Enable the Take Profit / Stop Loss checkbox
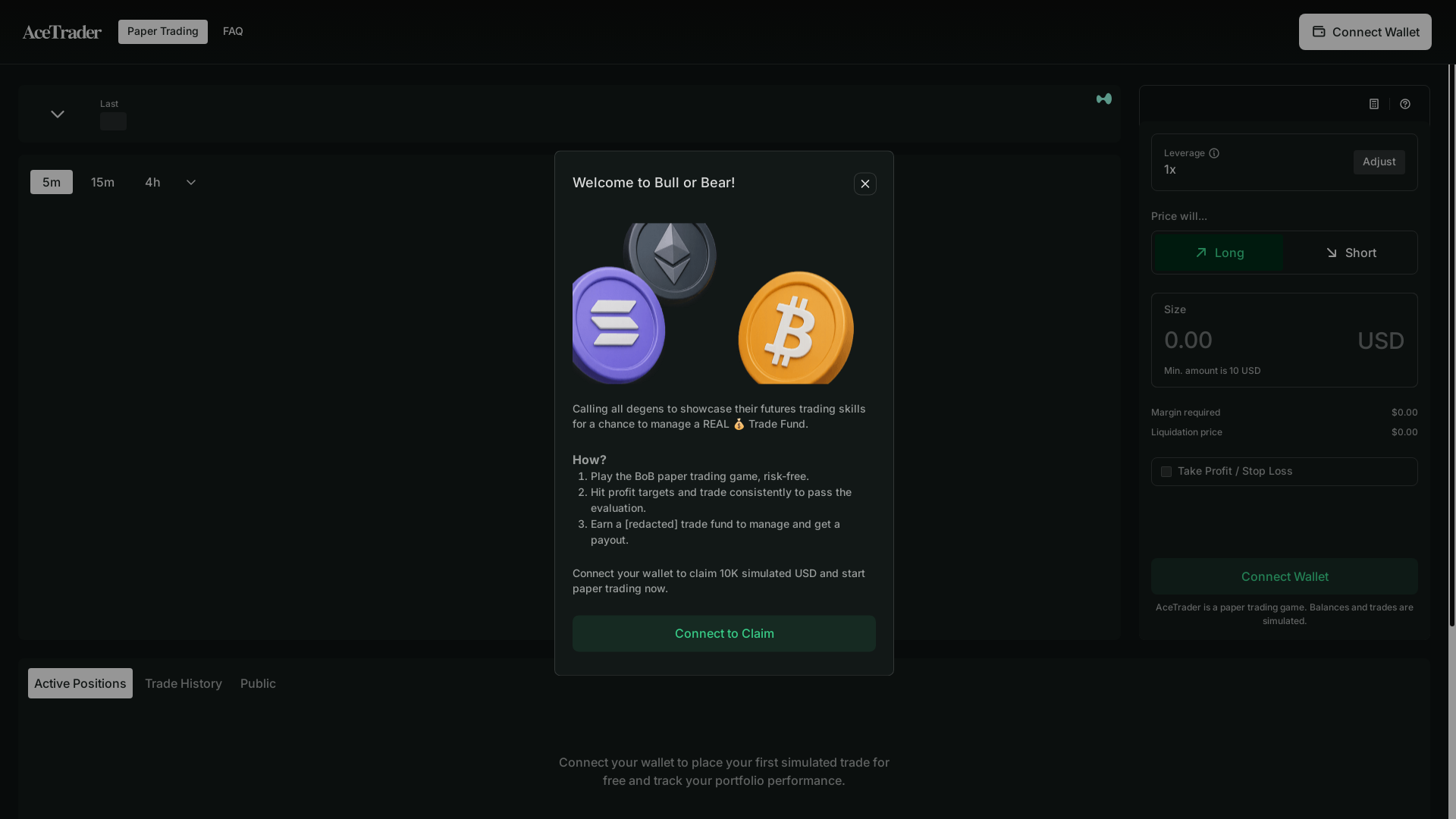The width and height of the screenshot is (1456, 819). pyautogui.click(x=1166, y=472)
